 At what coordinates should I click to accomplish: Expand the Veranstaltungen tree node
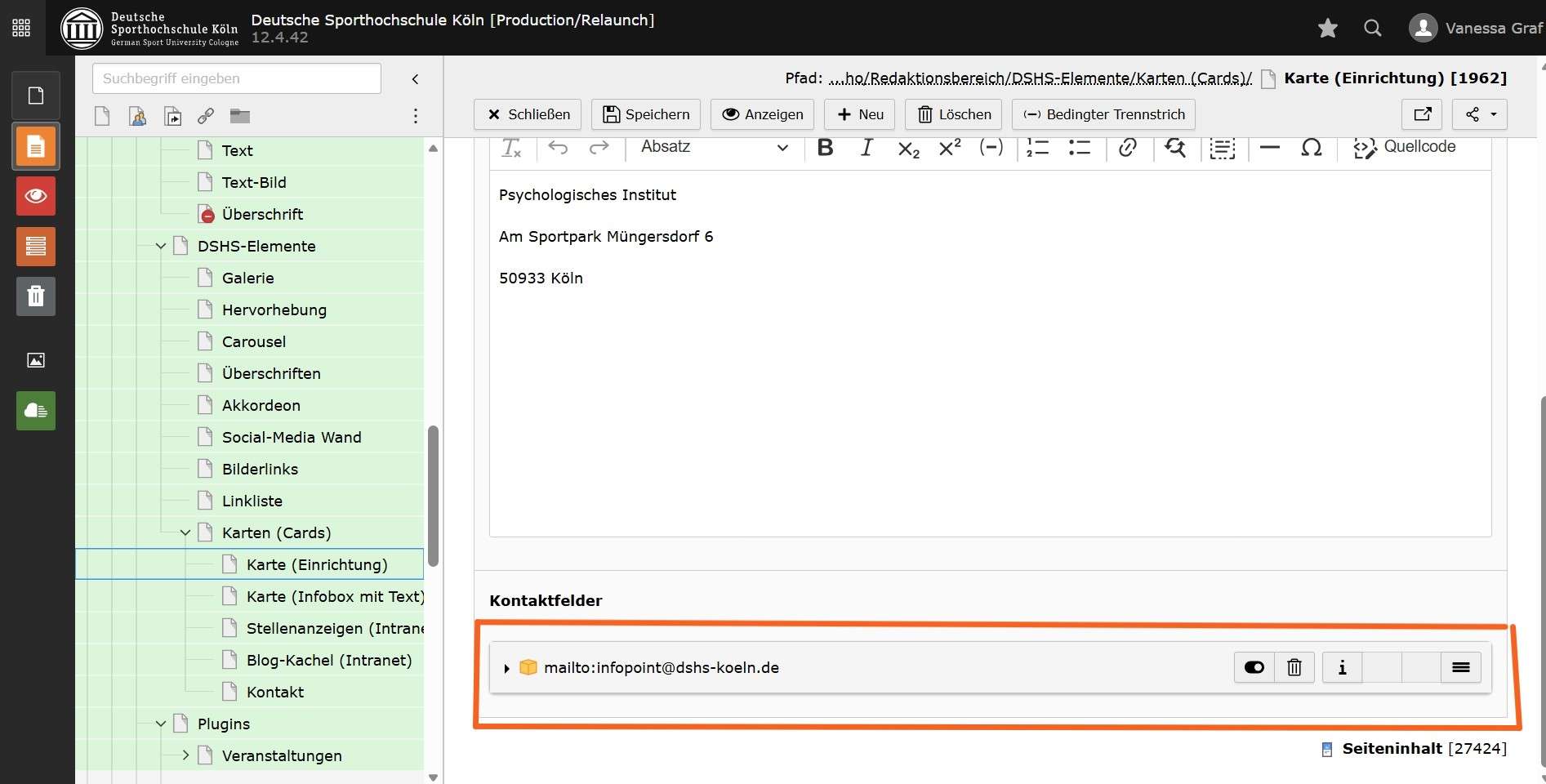tap(185, 755)
